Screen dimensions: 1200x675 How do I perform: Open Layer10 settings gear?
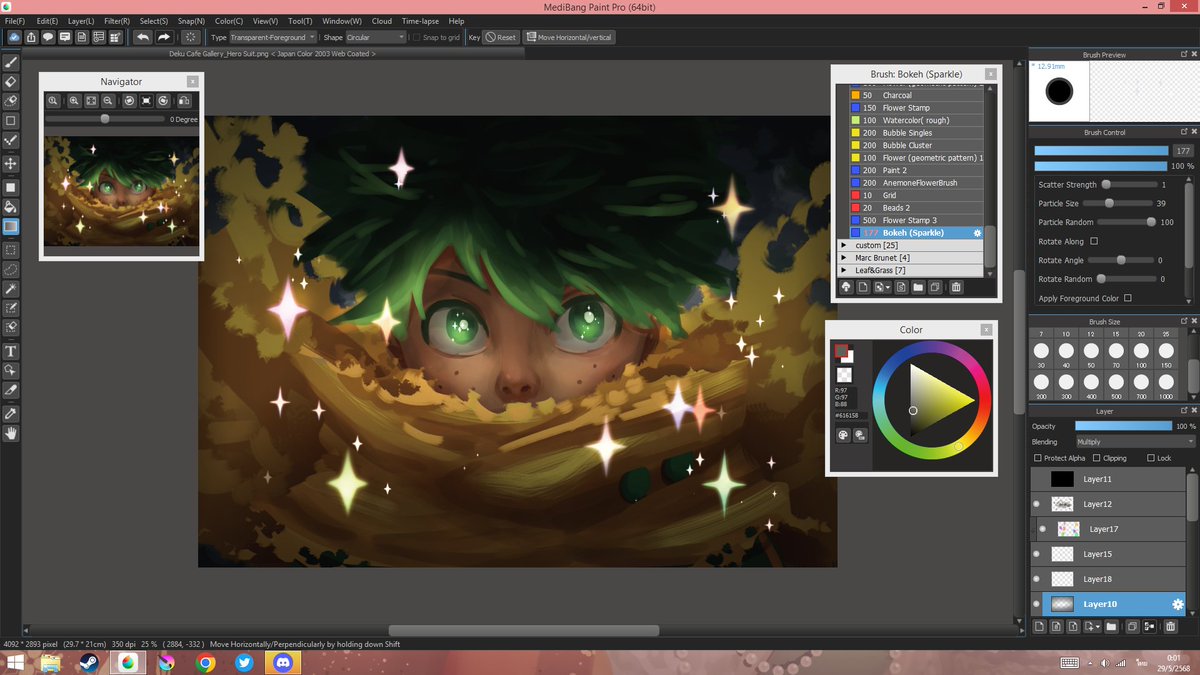click(1178, 604)
